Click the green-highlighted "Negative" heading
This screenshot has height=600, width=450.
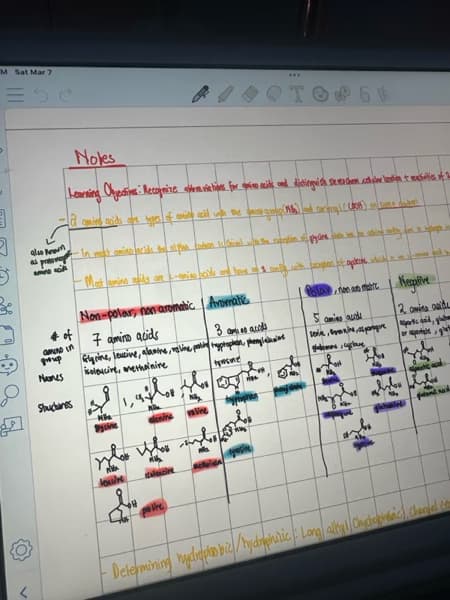click(x=416, y=281)
